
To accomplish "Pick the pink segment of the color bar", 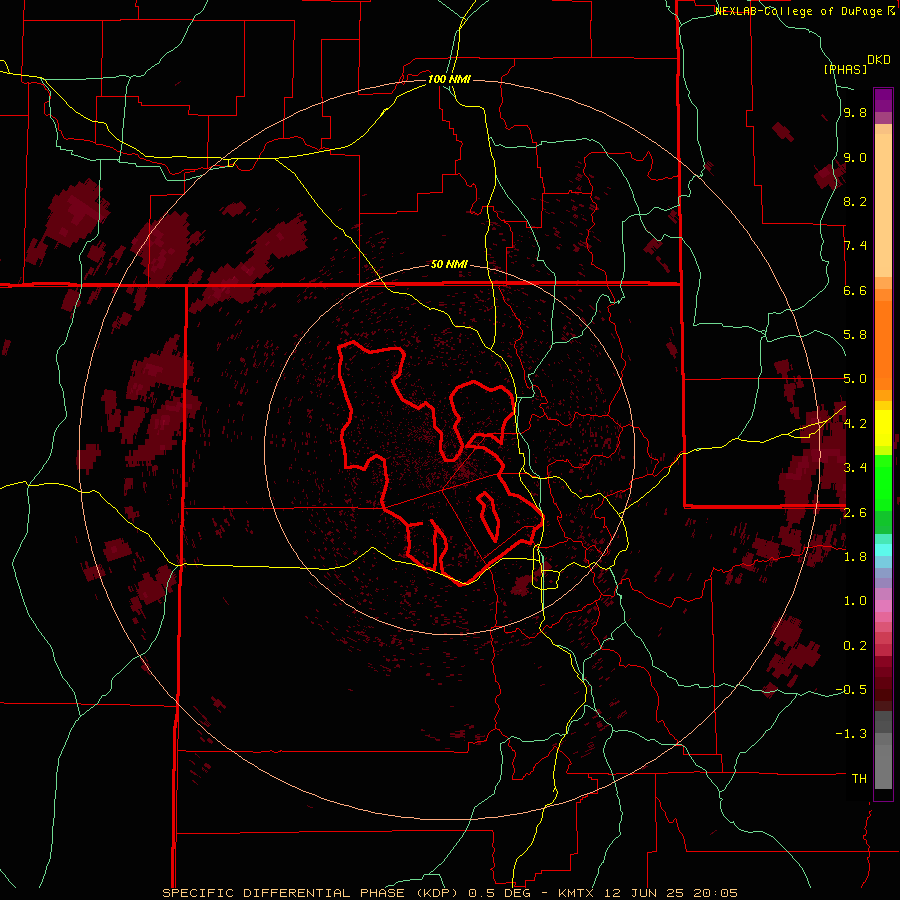I will pyautogui.click(x=883, y=606).
